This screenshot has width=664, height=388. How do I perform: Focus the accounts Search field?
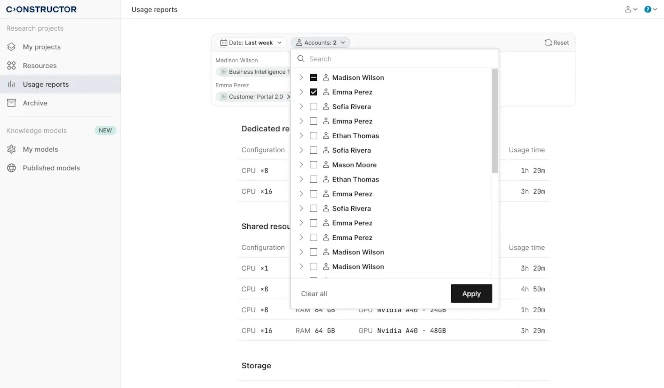(395, 58)
